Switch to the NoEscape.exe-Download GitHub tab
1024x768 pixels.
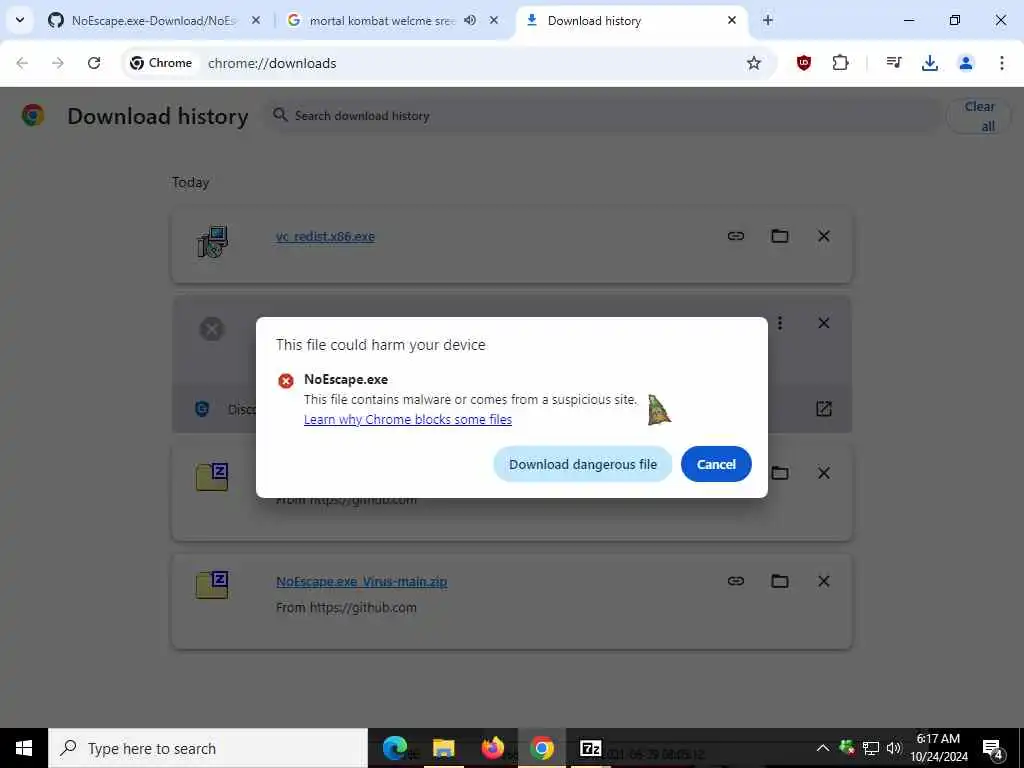(x=153, y=20)
